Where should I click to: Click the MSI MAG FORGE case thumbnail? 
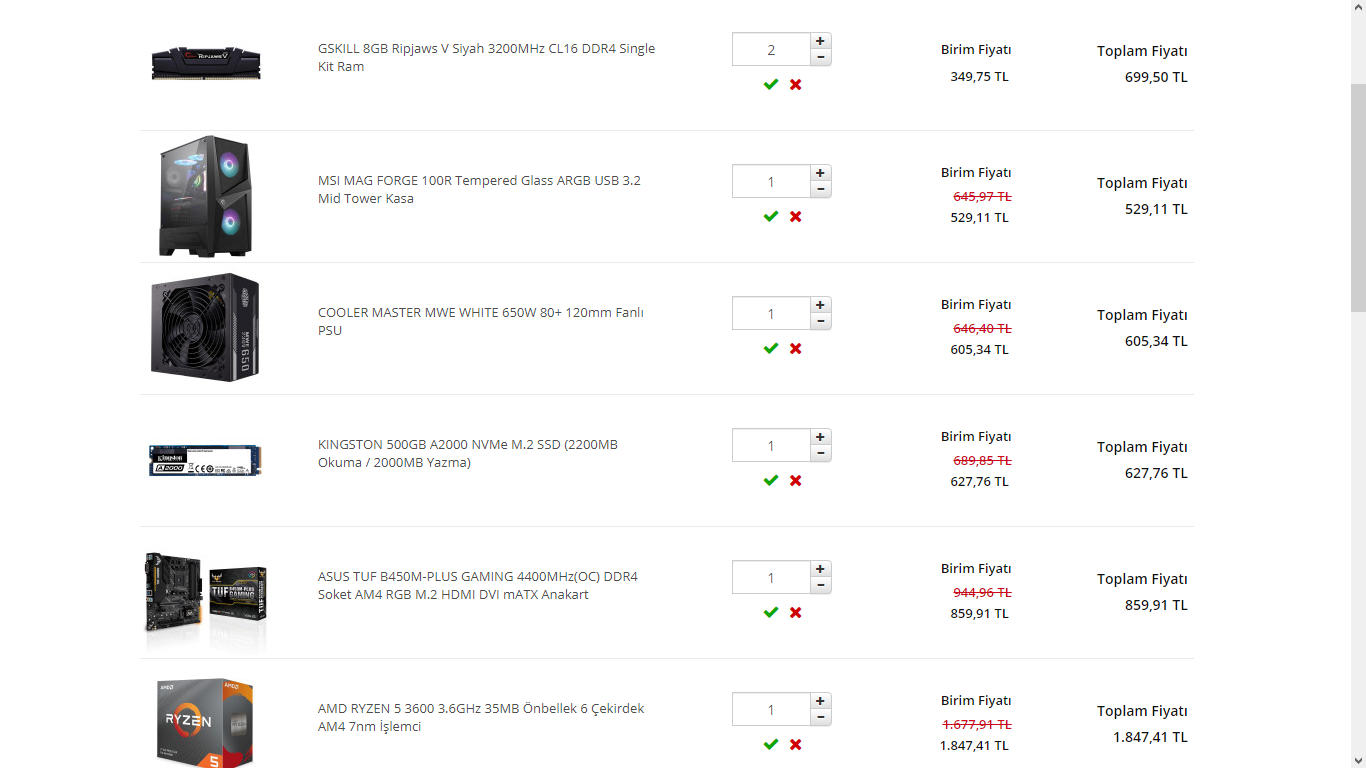pyautogui.click(x=205, y=196)
